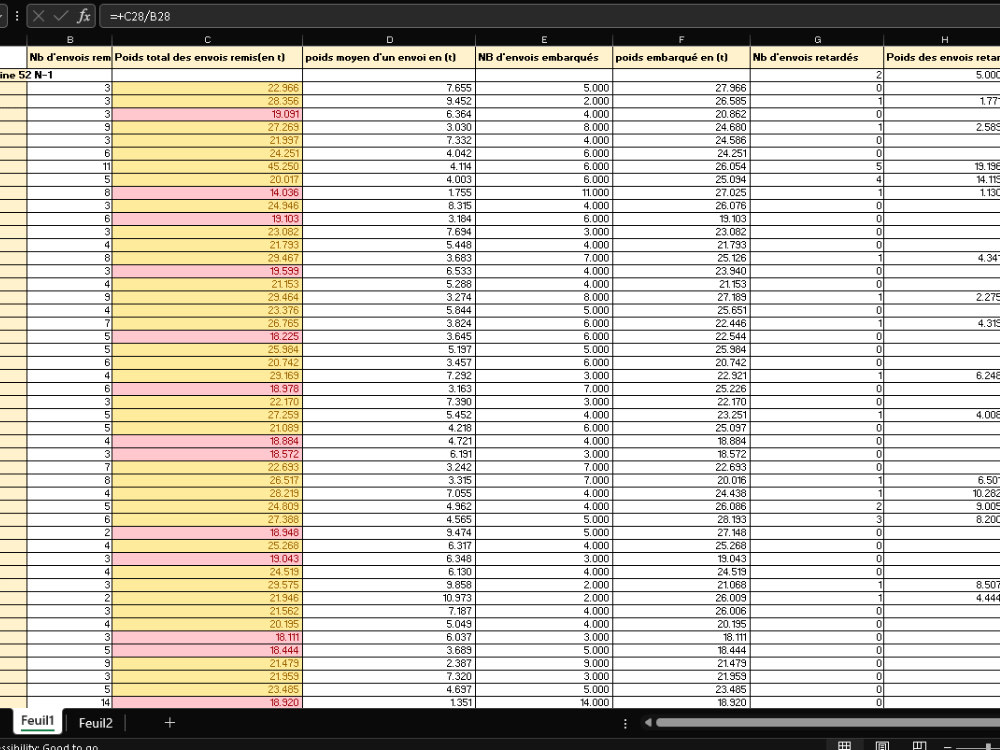The height and width of the screenshot is (750, 1000).
Task: Select the cell with value 14 in column B
Action: click(x=70, y=703)
